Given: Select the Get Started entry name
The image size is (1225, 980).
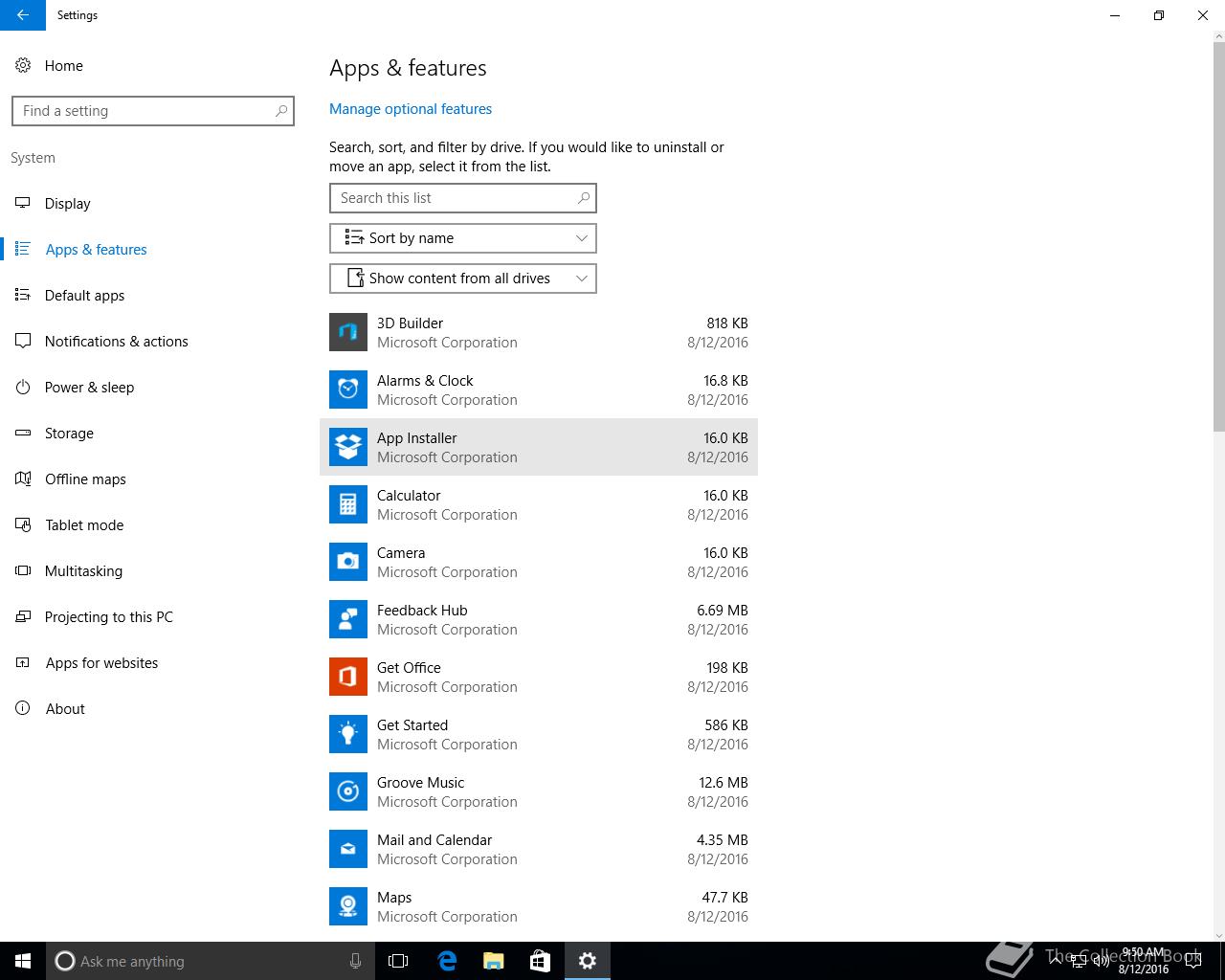Looking at the screenshot, I should click(x=412, y=725).
